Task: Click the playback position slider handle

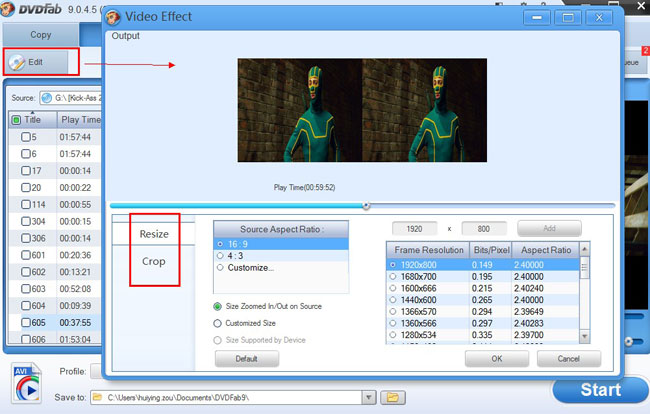Action: pyautogui.click(x=366, y=206)
